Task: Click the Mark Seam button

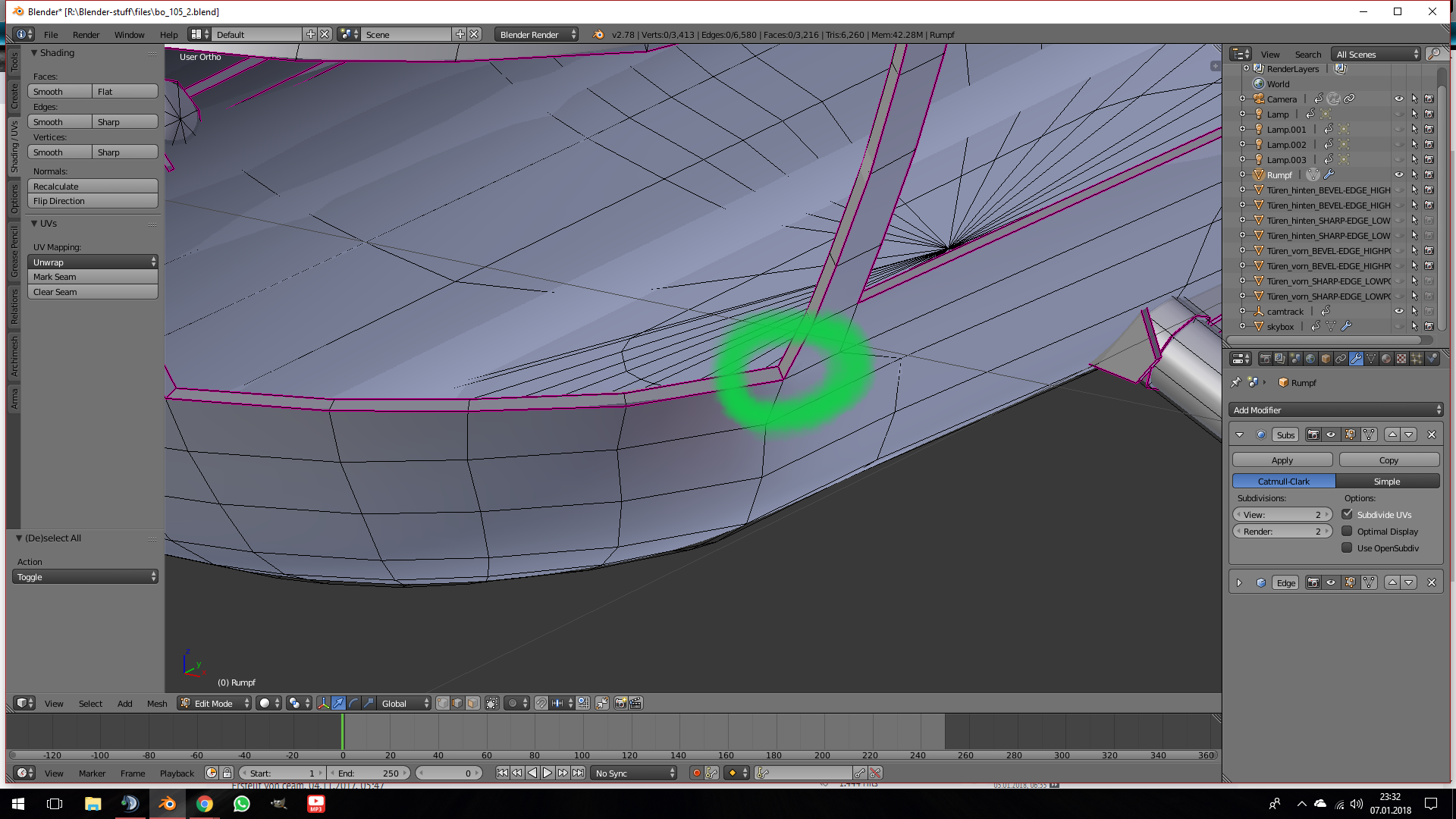Action: coord(93,278)
